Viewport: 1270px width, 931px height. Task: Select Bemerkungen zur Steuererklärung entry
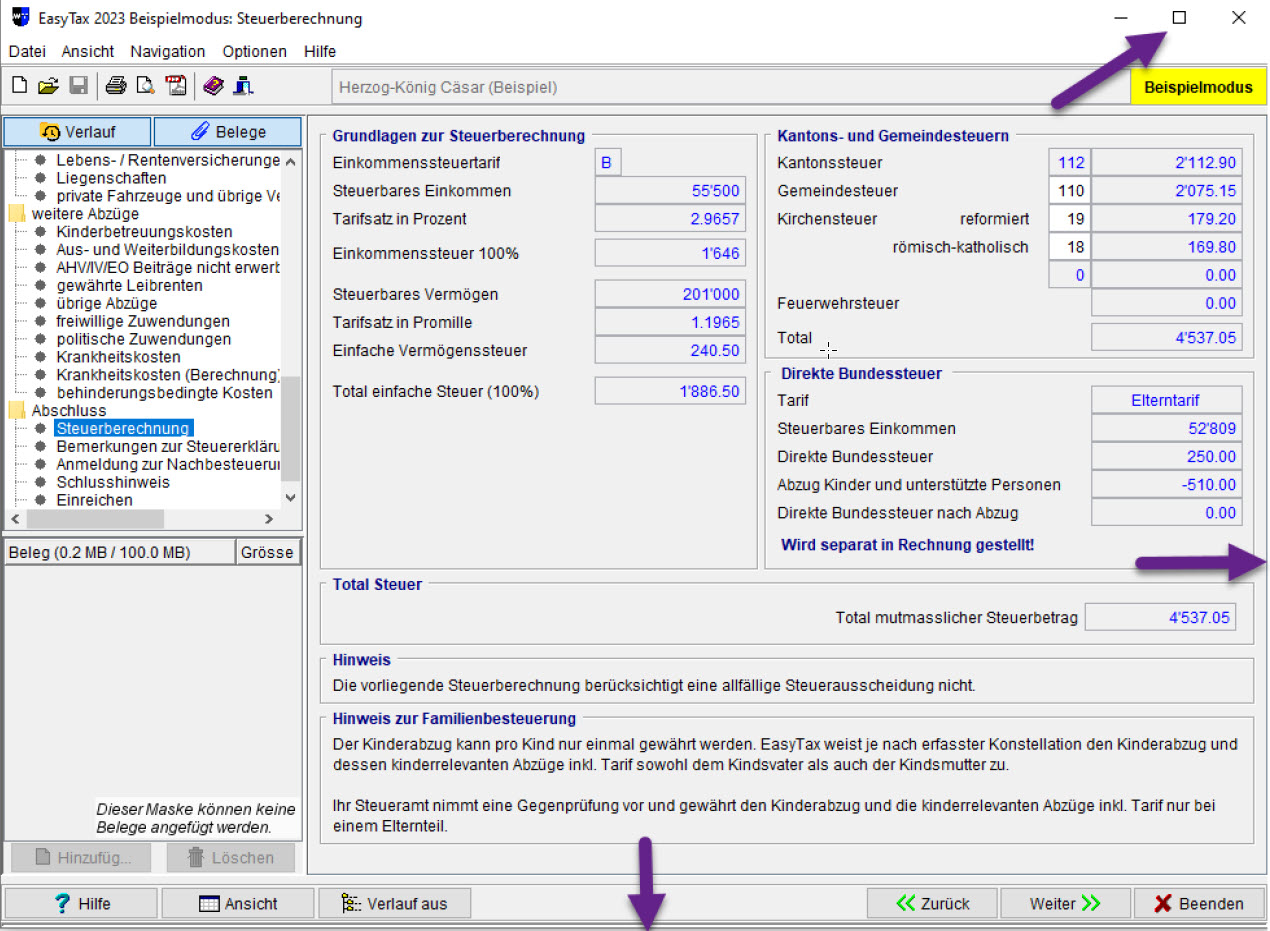click(168, 447)
